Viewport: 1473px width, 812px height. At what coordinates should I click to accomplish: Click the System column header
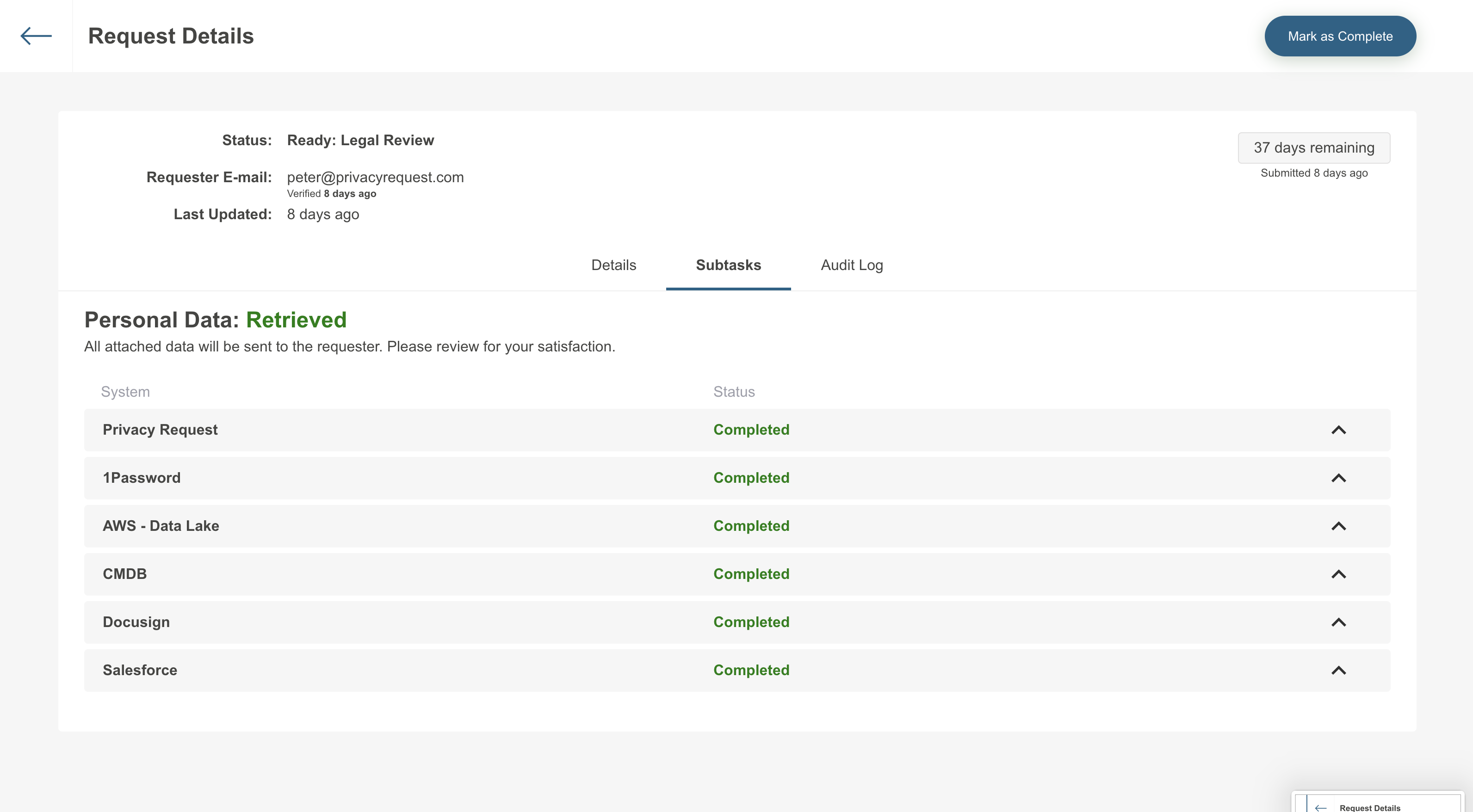[125, 391]
